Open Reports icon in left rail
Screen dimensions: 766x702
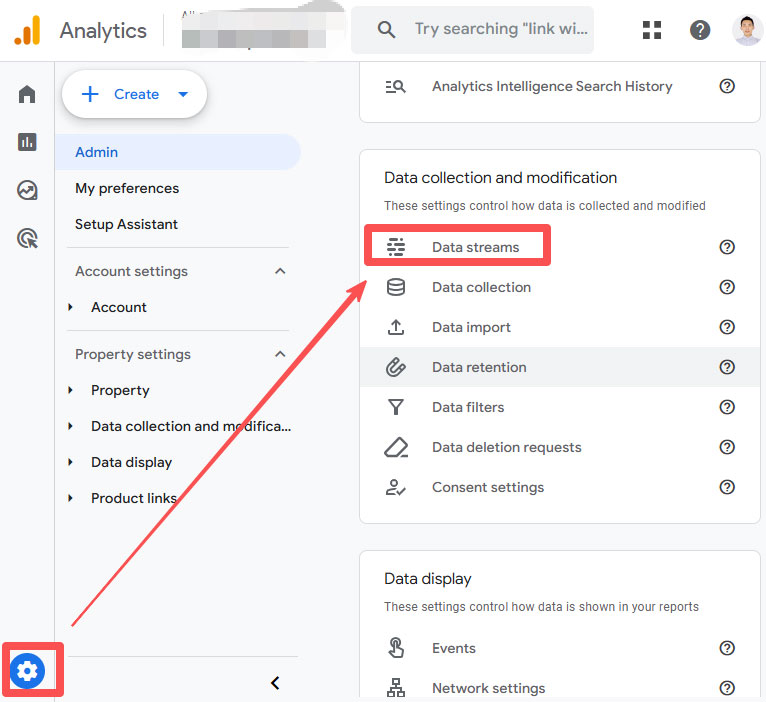(x=27, y=142)
